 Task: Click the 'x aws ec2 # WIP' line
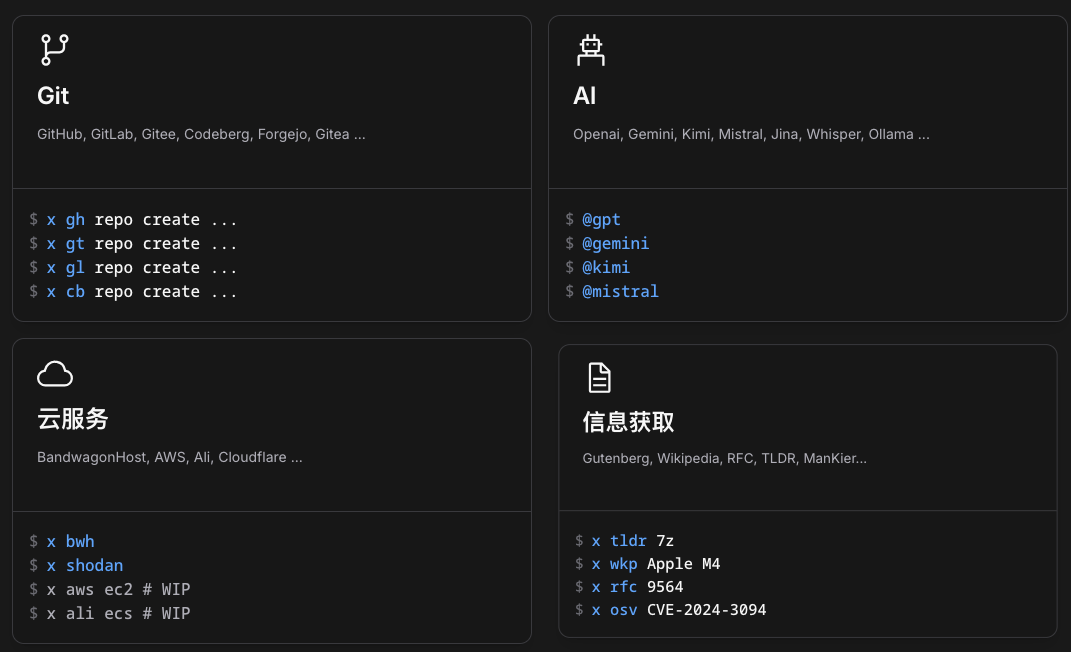click(118, 589)
